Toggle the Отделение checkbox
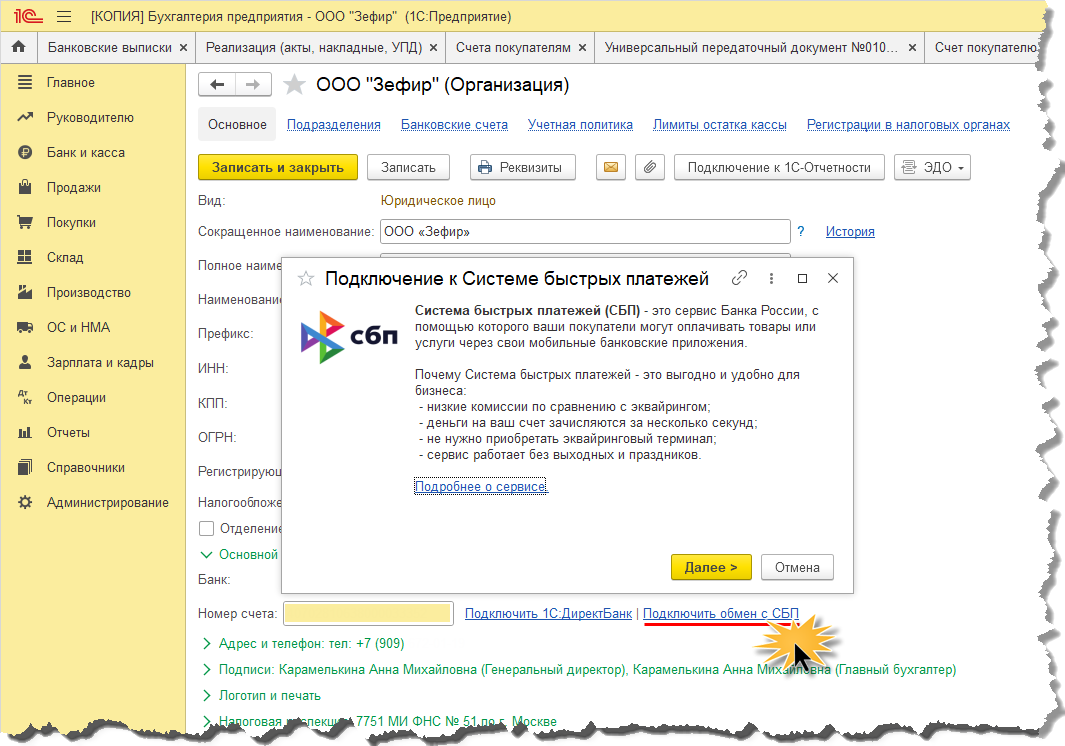This screenshot has height=746, width=1065. pos(206,528)
